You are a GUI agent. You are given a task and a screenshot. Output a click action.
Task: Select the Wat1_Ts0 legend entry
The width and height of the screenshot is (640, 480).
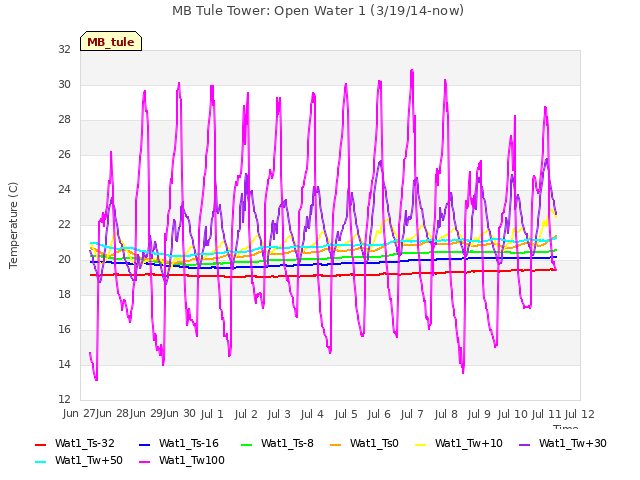pos(364,443)
